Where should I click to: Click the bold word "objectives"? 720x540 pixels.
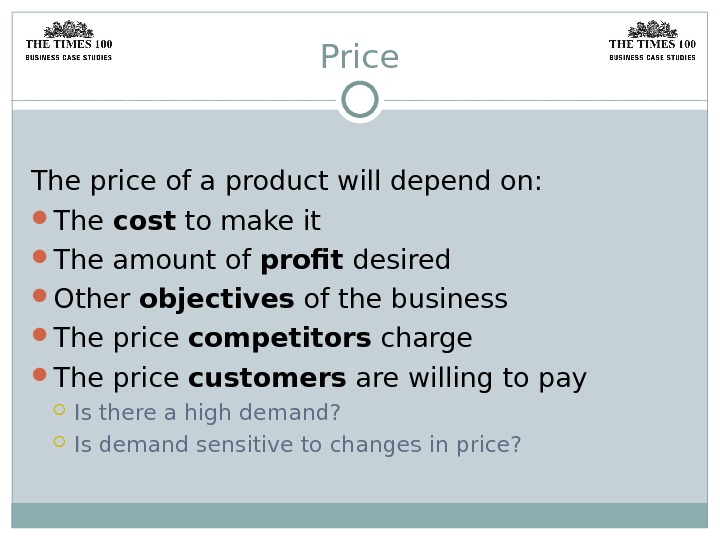(216, 300)
